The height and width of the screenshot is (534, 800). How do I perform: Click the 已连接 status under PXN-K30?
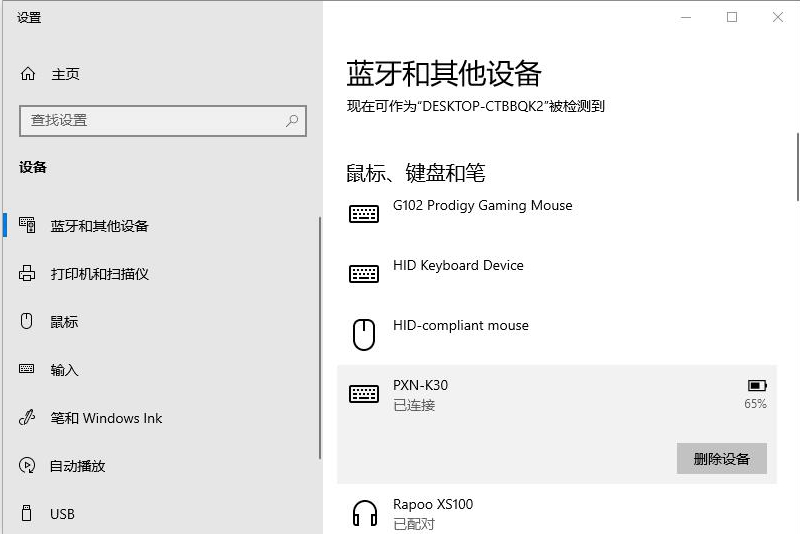[414, 405]
